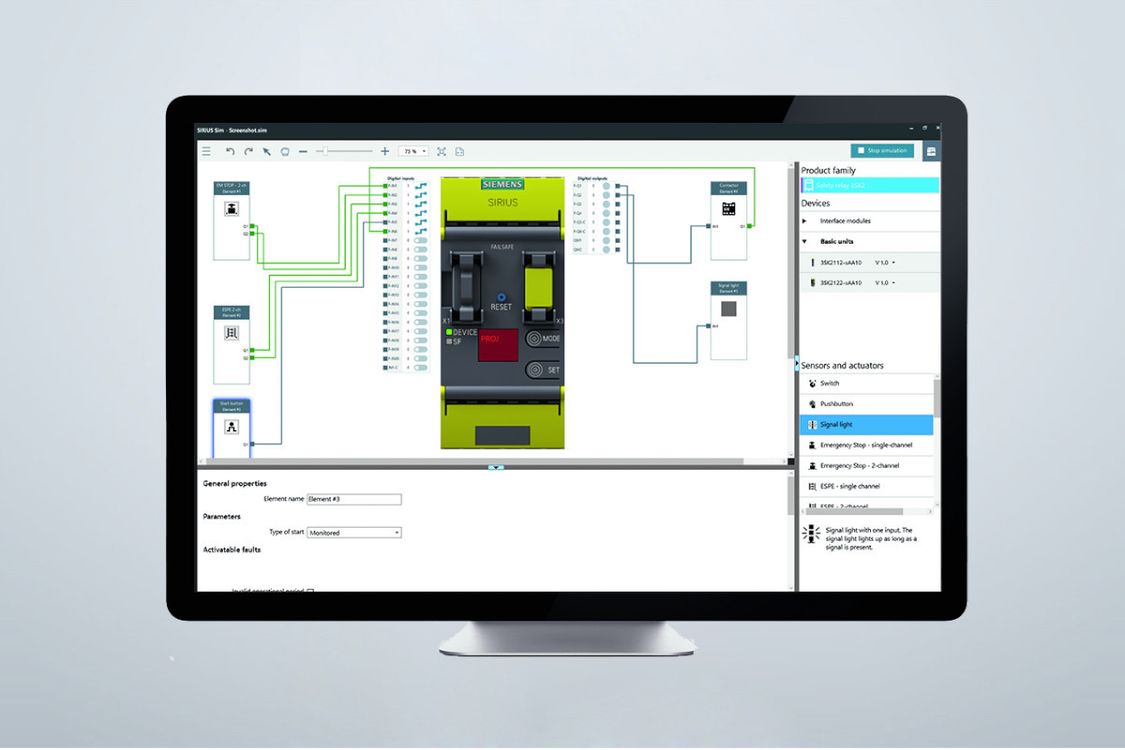This screenshot has height=750, width=1125.
Task: Toggle the device library panel icon
Action: pos(931,151)
